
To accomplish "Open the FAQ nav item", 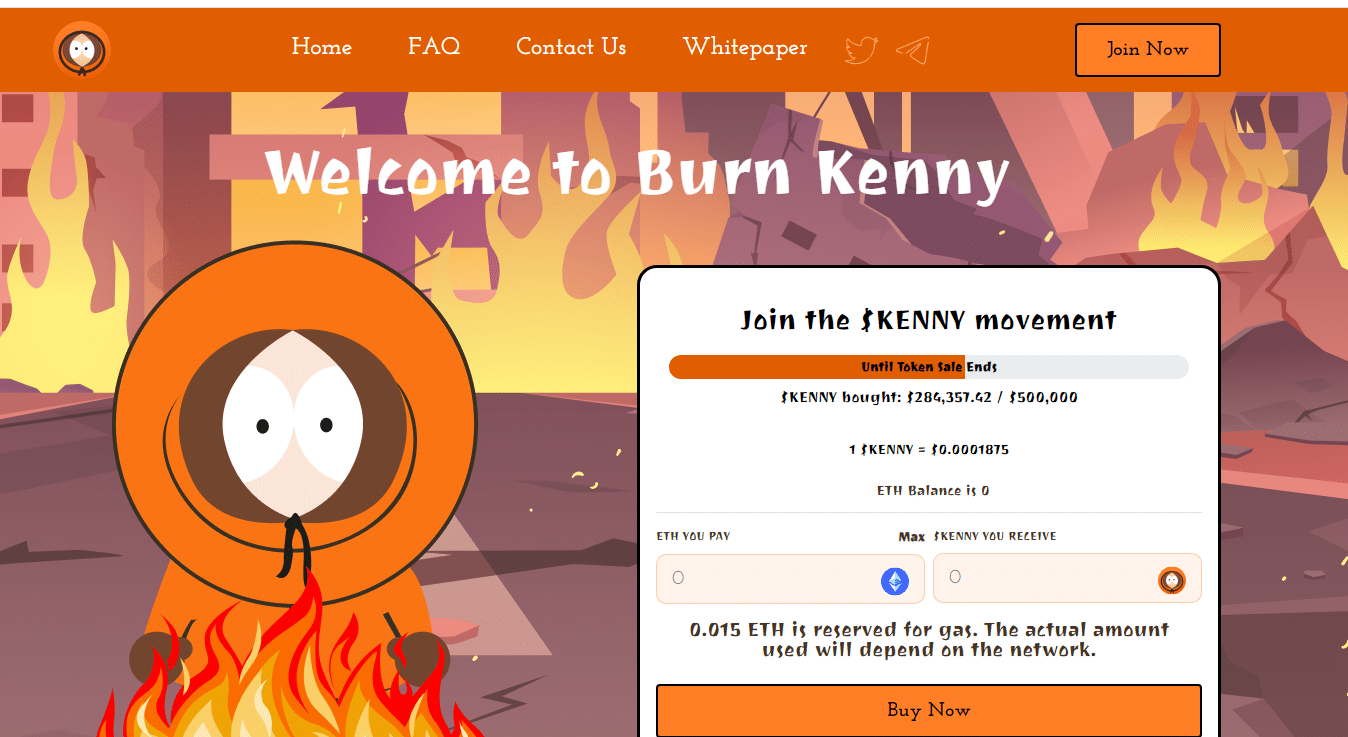I will coord(434,47).
